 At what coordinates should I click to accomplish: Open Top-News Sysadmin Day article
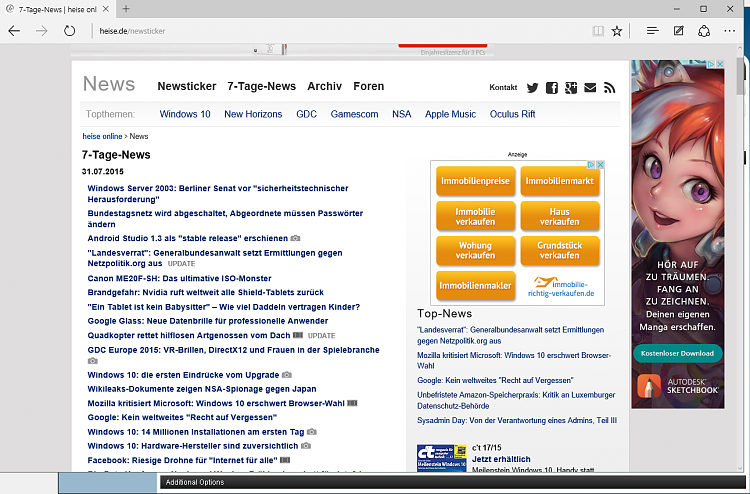(517, 420)
